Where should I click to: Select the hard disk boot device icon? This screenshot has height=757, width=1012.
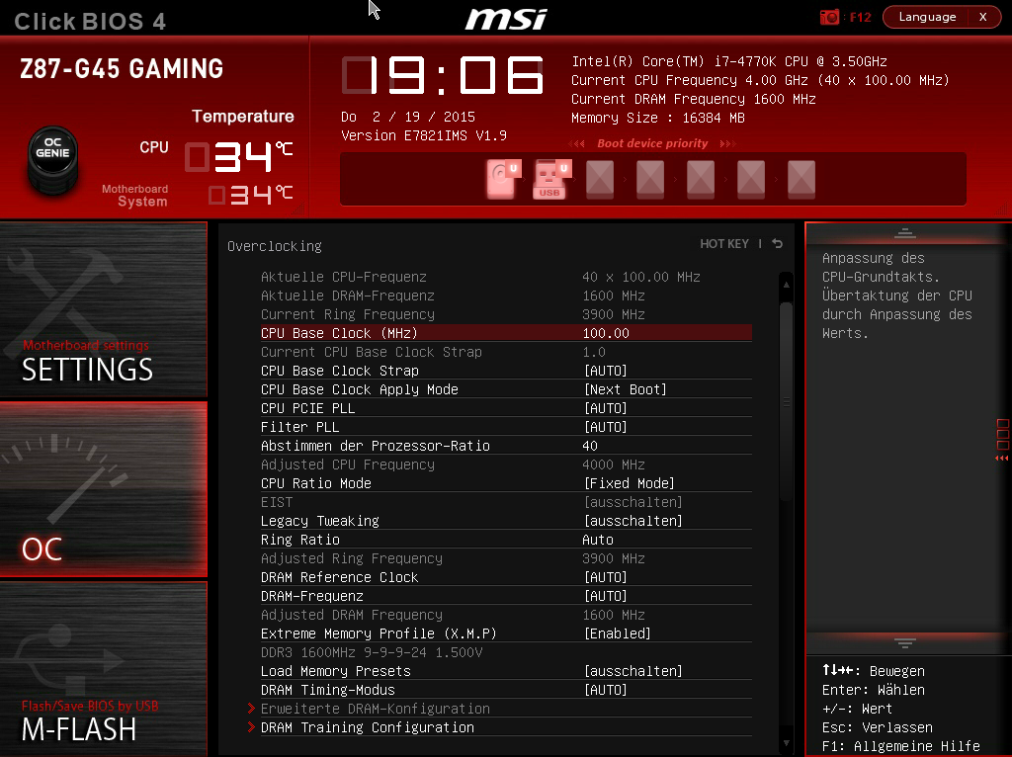pos(503,178)
